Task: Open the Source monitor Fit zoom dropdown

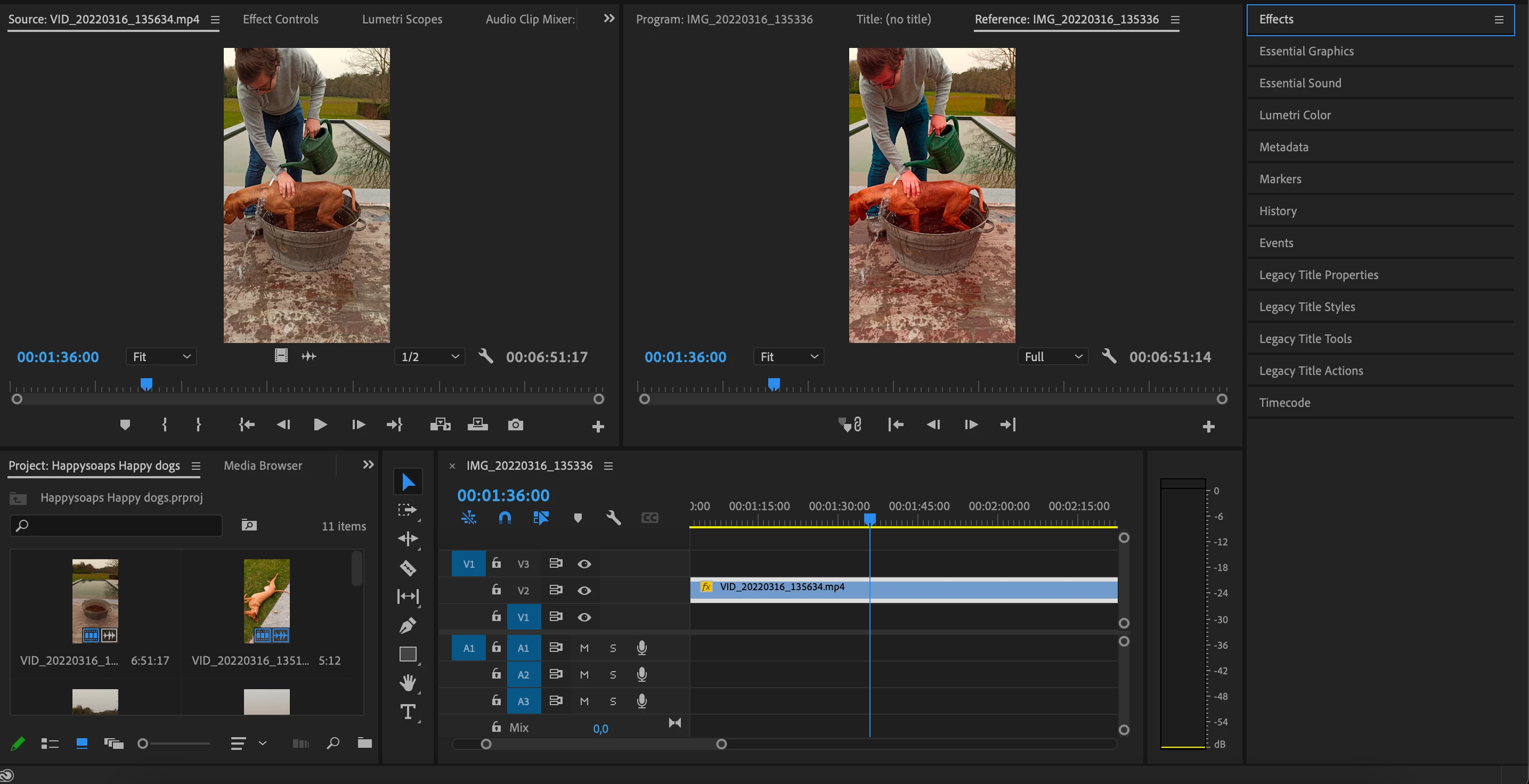Action: (161, 357)
